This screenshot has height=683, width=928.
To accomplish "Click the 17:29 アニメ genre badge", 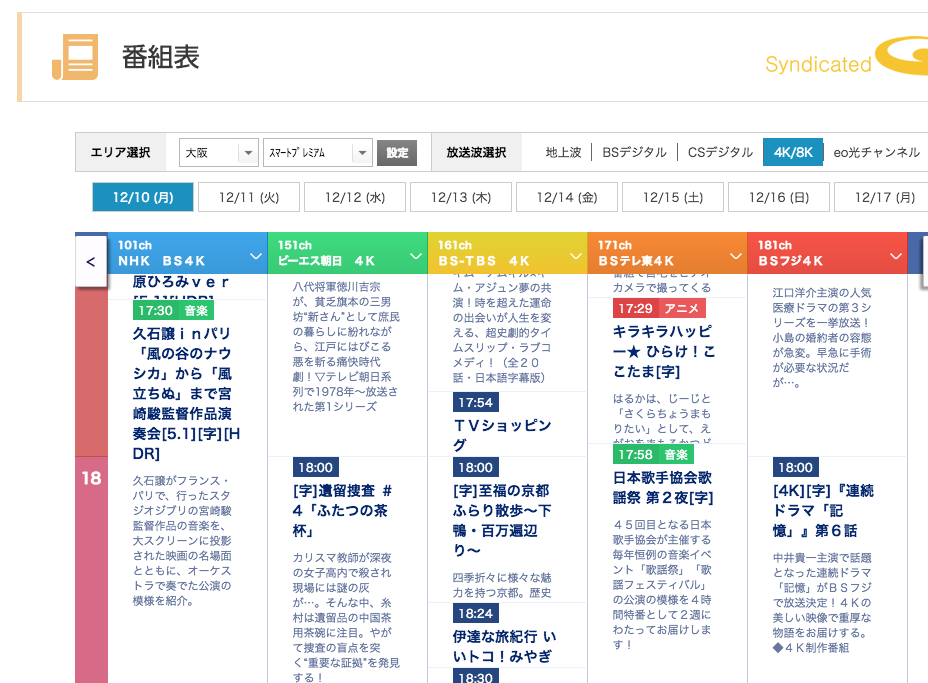I will (659, 308).
